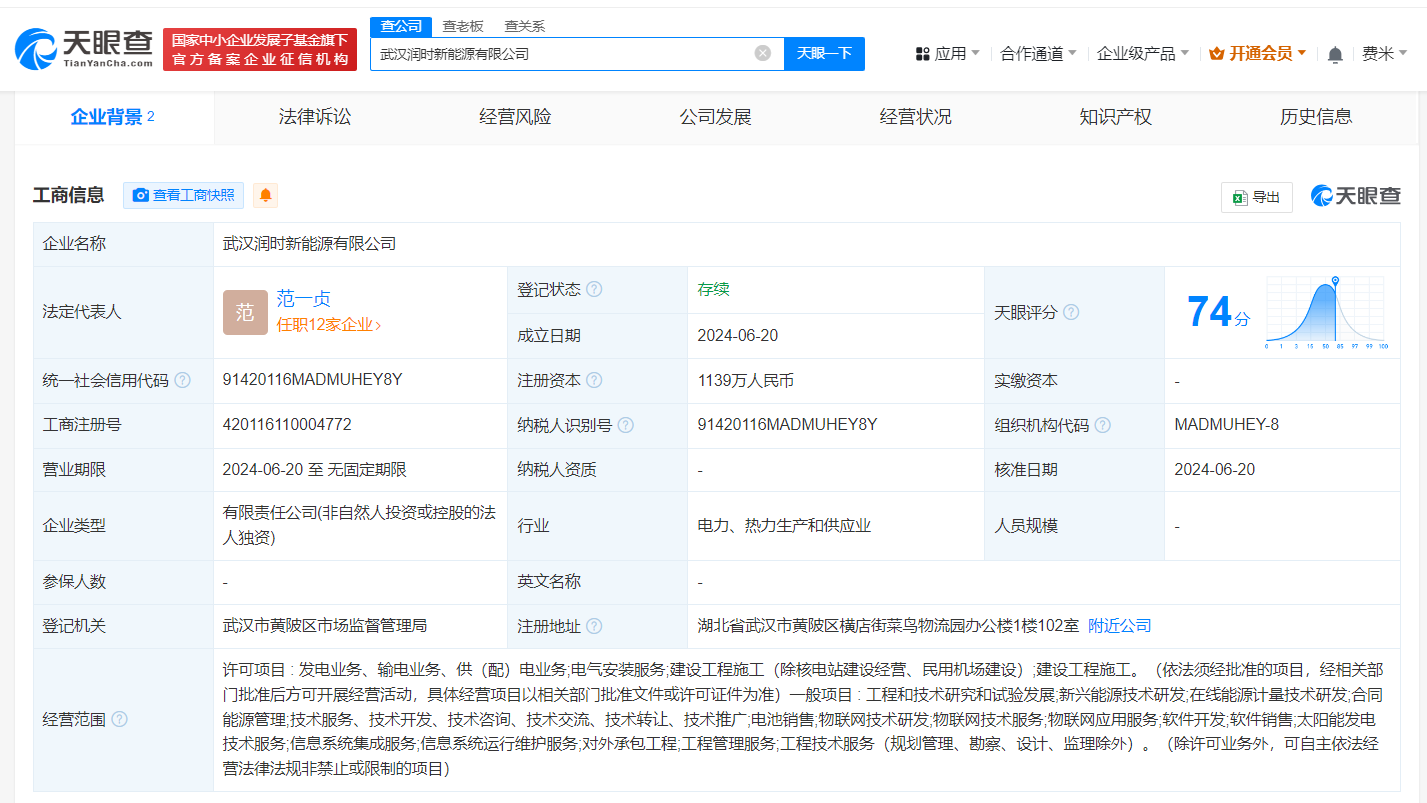Image resolution: width=1427 pixels, height=803 pixels.
Task: Click the Excel export icon on 导出 button
Action: (1240, 197)
